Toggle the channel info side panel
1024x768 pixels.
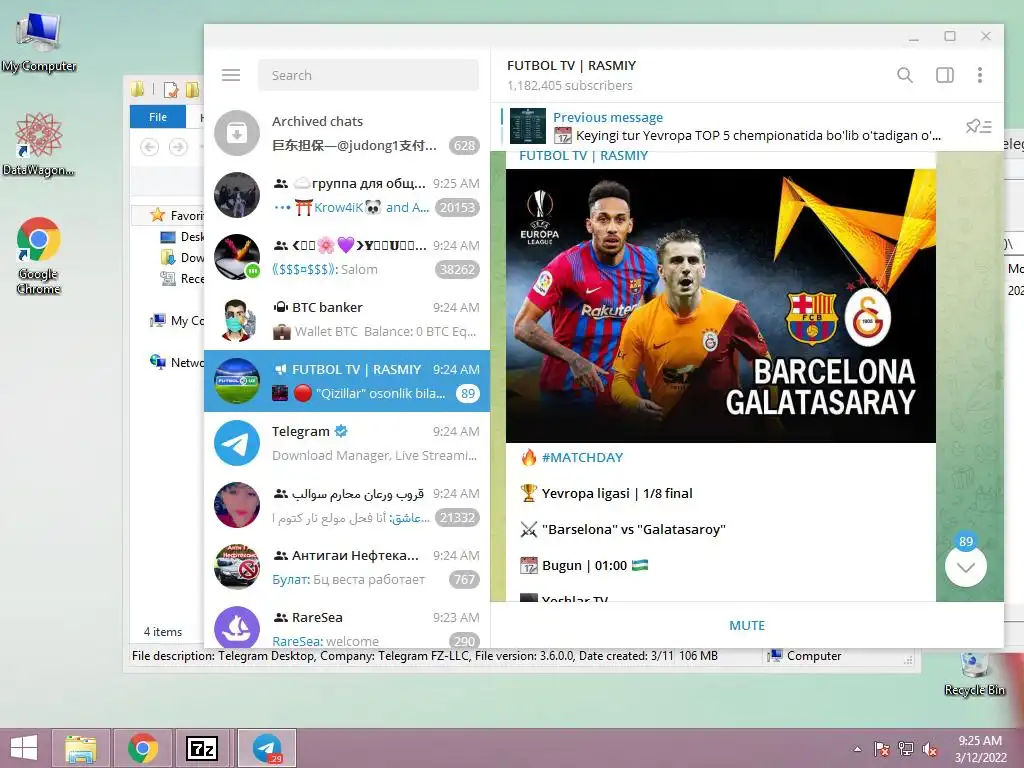(x=944, y=75)
